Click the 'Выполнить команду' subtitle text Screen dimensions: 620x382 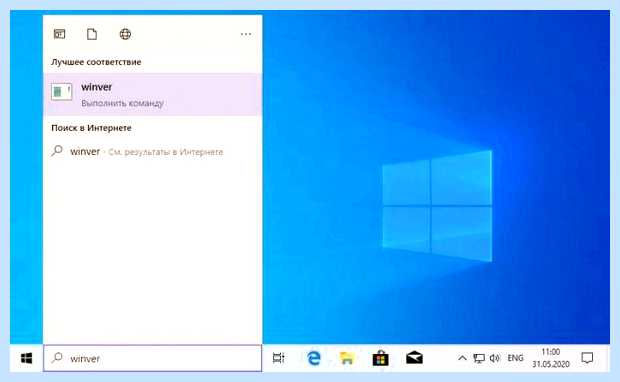click(x=122, y=103)
